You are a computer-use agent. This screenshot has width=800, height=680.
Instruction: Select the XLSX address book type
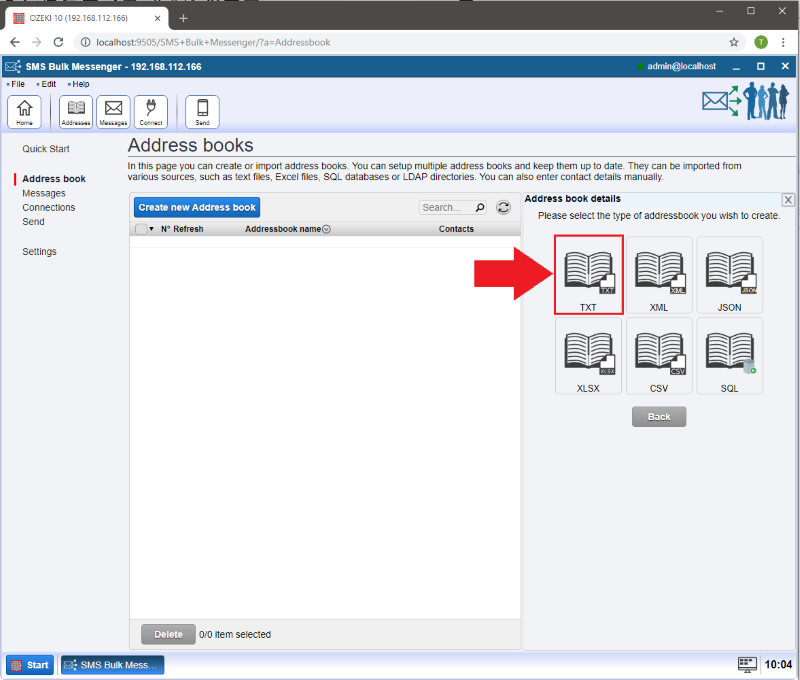click(588, 356)
